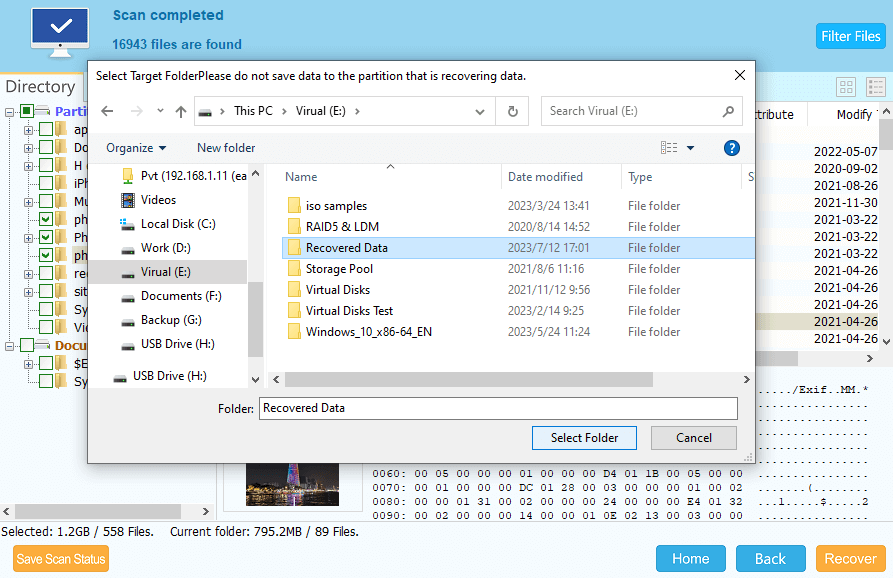Uncheck the first checked folder in Directory tree
893x578 pixels.
pos(46,219)
